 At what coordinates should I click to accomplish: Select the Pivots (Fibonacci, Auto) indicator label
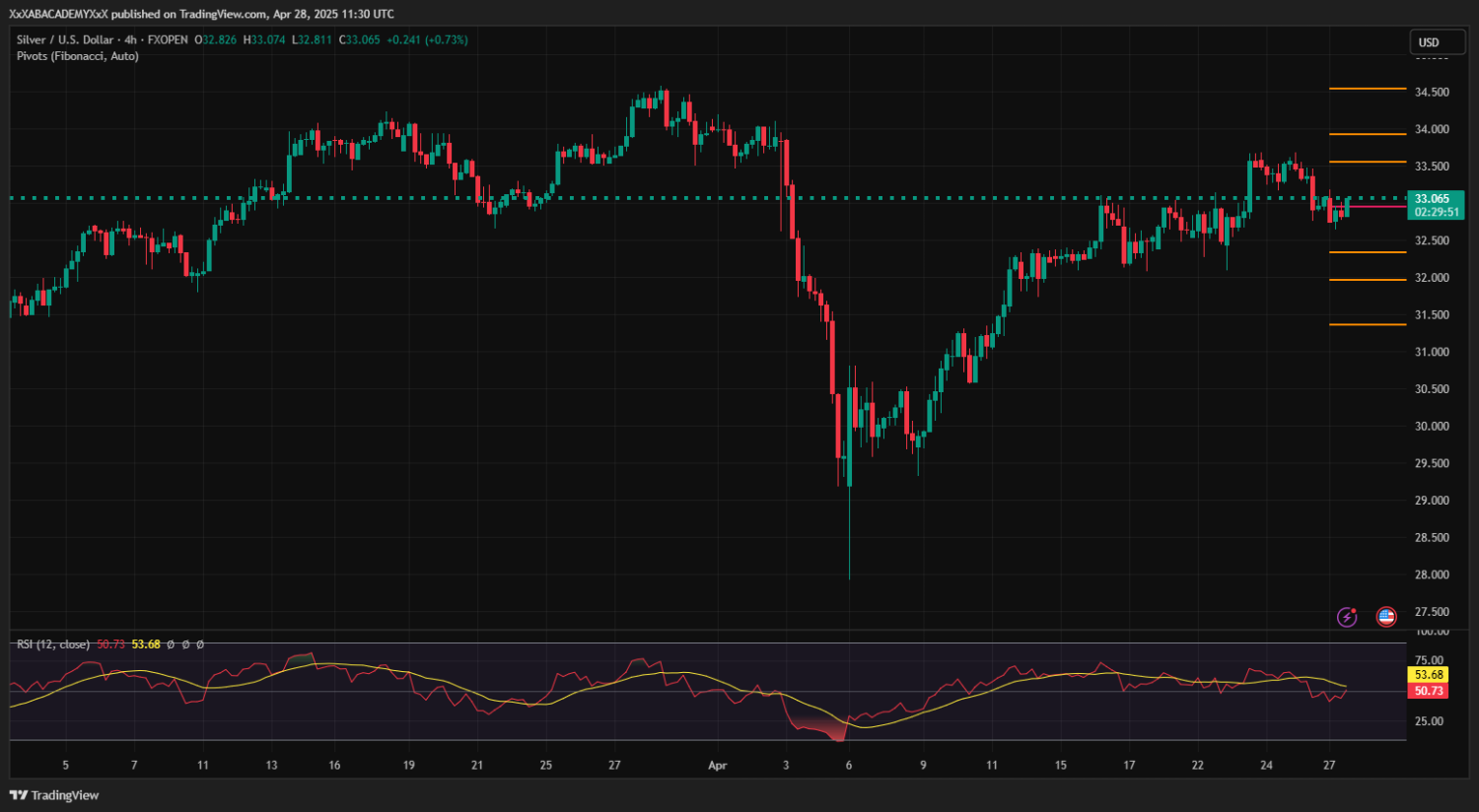coord(78,56)
